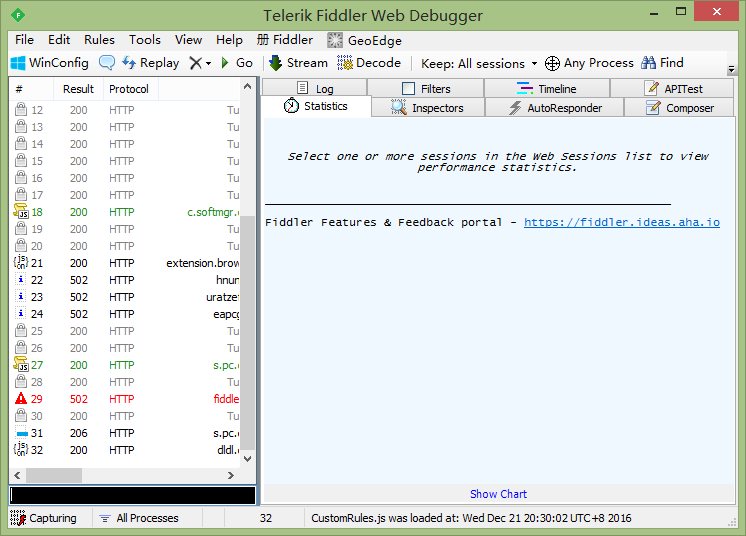
Task: Click the Go resume button
Action: point(237,63)
